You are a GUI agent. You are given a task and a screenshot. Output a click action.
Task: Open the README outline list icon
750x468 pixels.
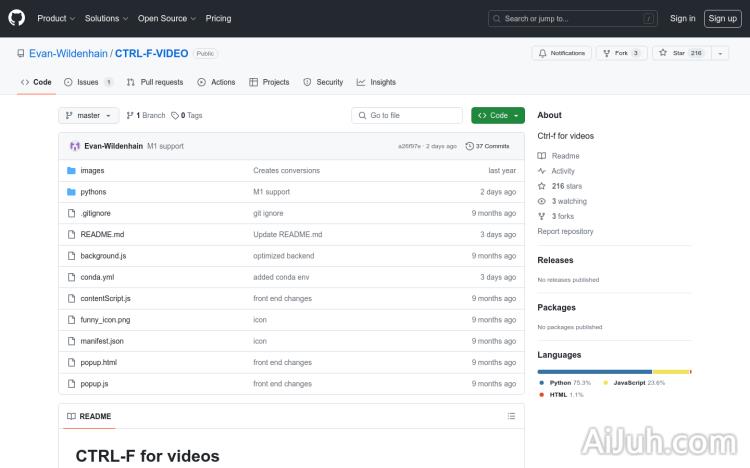pos(511,416)
